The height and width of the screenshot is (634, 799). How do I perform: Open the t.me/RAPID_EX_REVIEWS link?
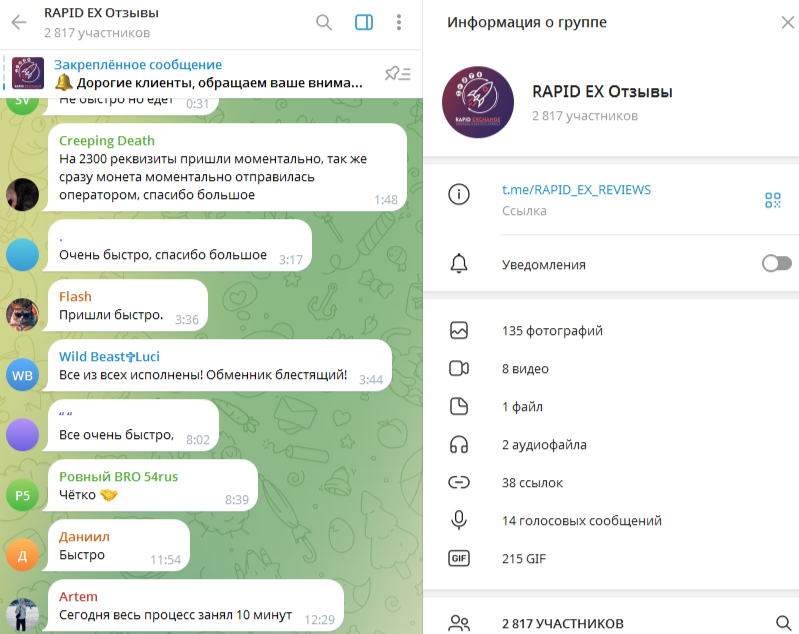(x=576, y=190)
